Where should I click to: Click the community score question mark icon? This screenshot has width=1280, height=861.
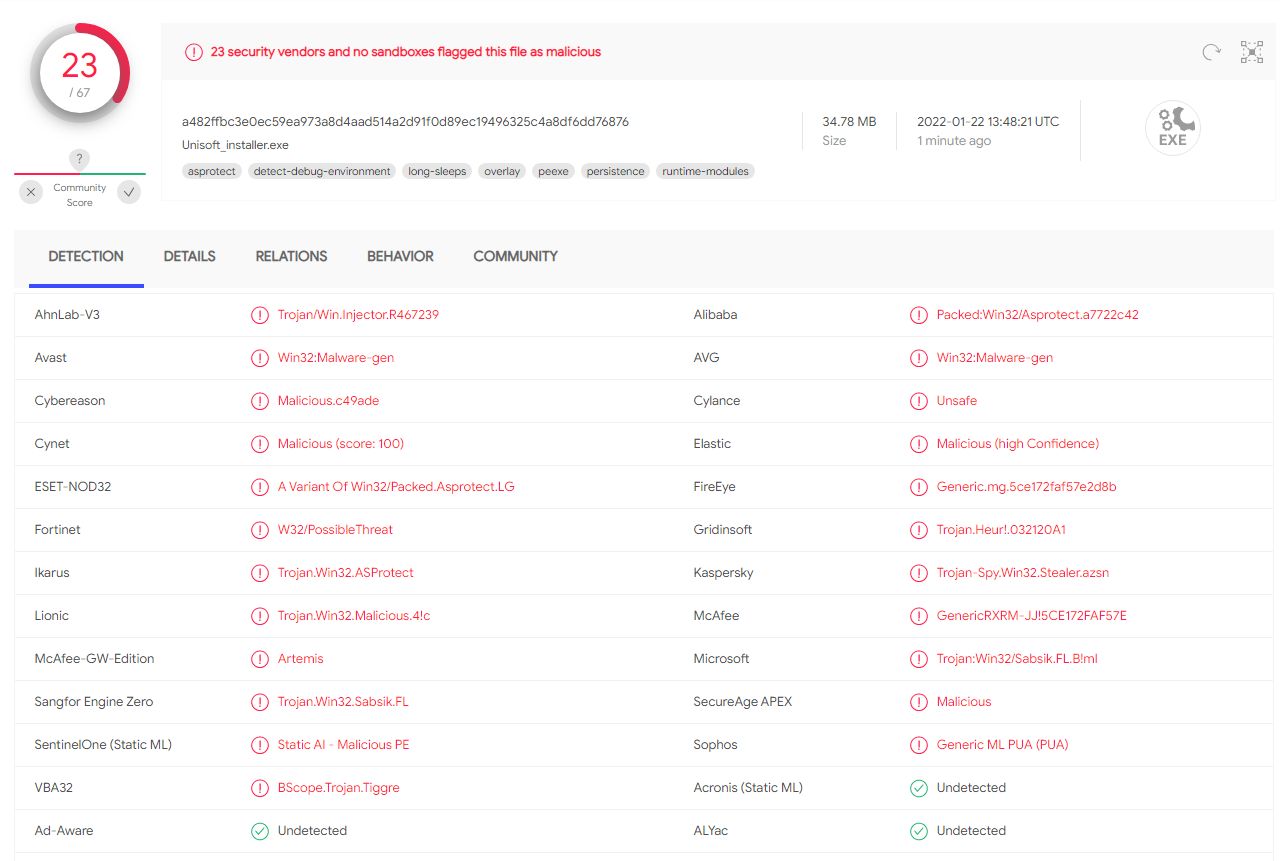(x=80, y=159)
